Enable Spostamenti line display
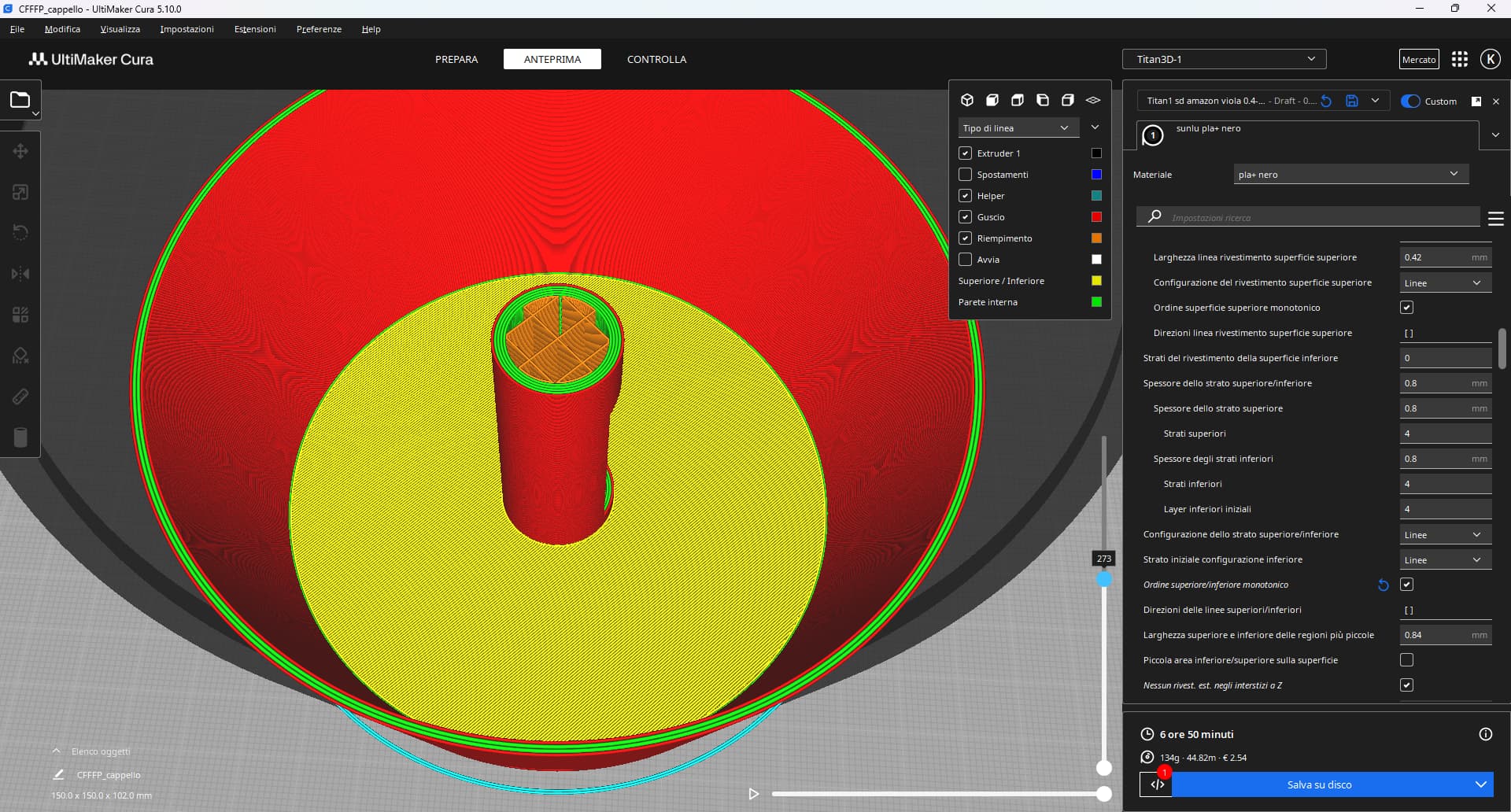Viewport: 1511px width, 812px height. 966,175
